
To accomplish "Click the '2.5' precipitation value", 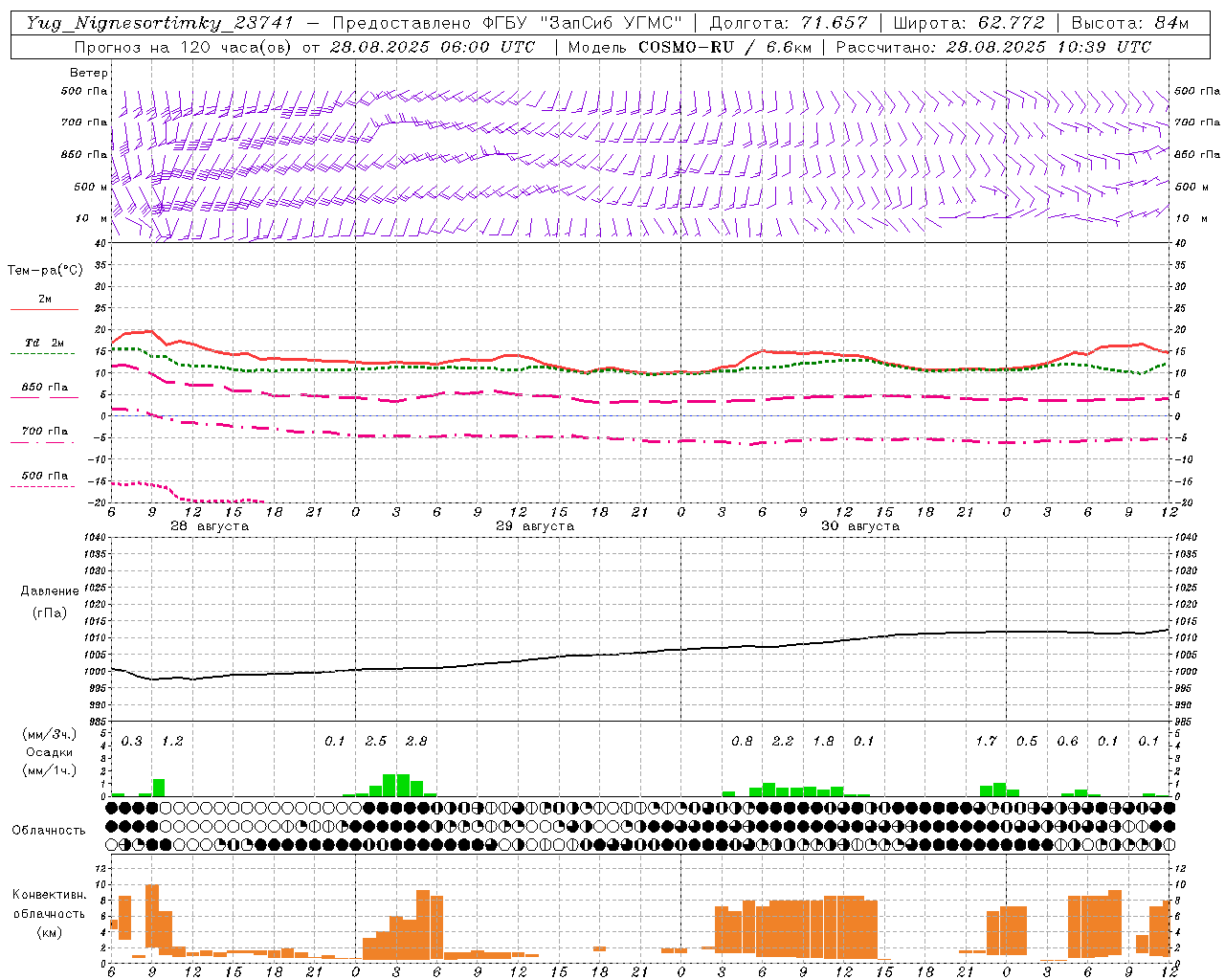I will tap(376, 742).
